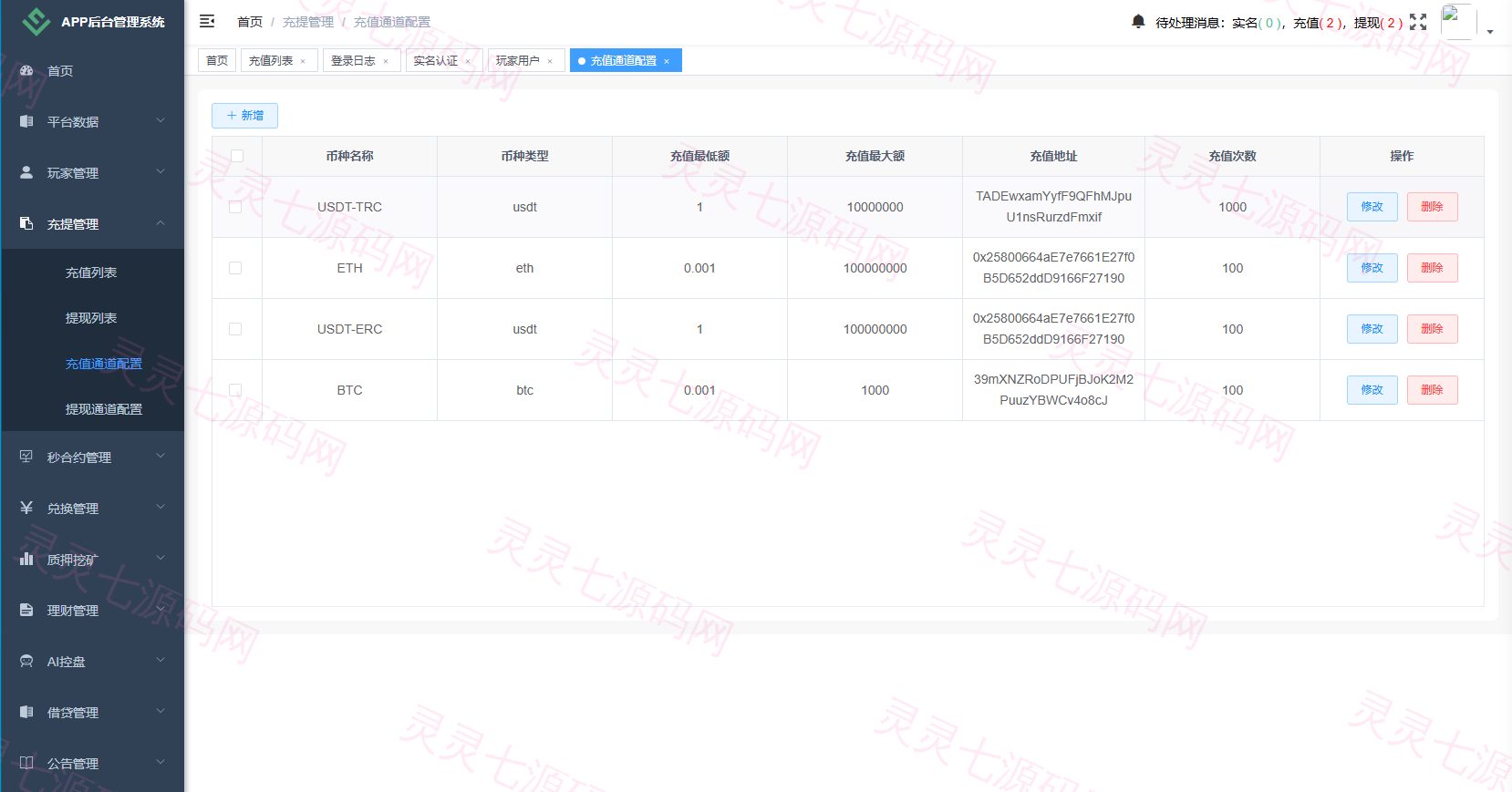Click 删除 for the ETH row
Viewport: 1512px width, 792px height.
(x=1433, y=268)
